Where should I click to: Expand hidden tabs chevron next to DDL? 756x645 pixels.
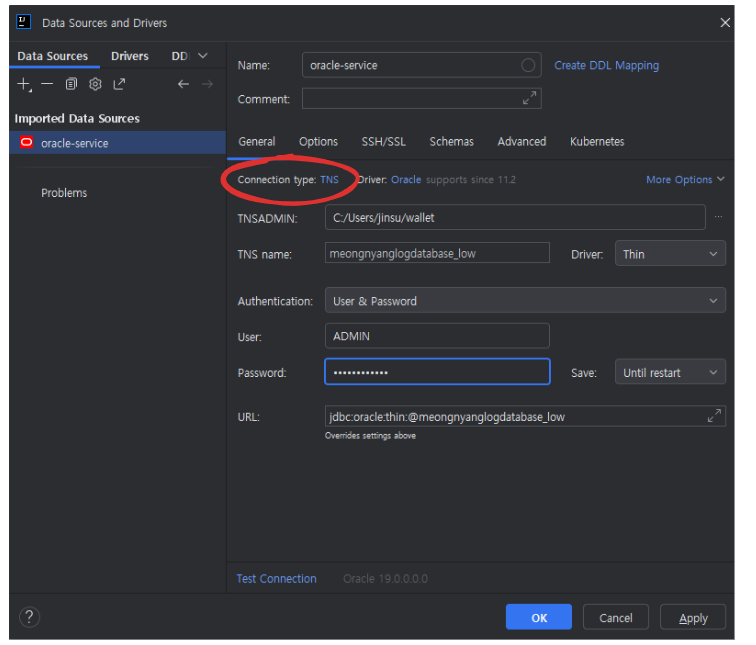tap(203, 56)
